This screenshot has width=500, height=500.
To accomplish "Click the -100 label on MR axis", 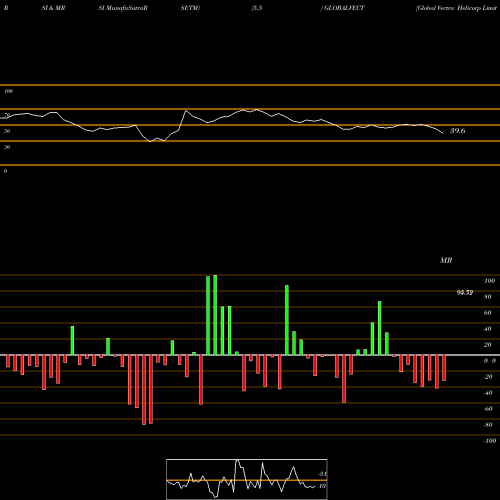I will (490, 441).
